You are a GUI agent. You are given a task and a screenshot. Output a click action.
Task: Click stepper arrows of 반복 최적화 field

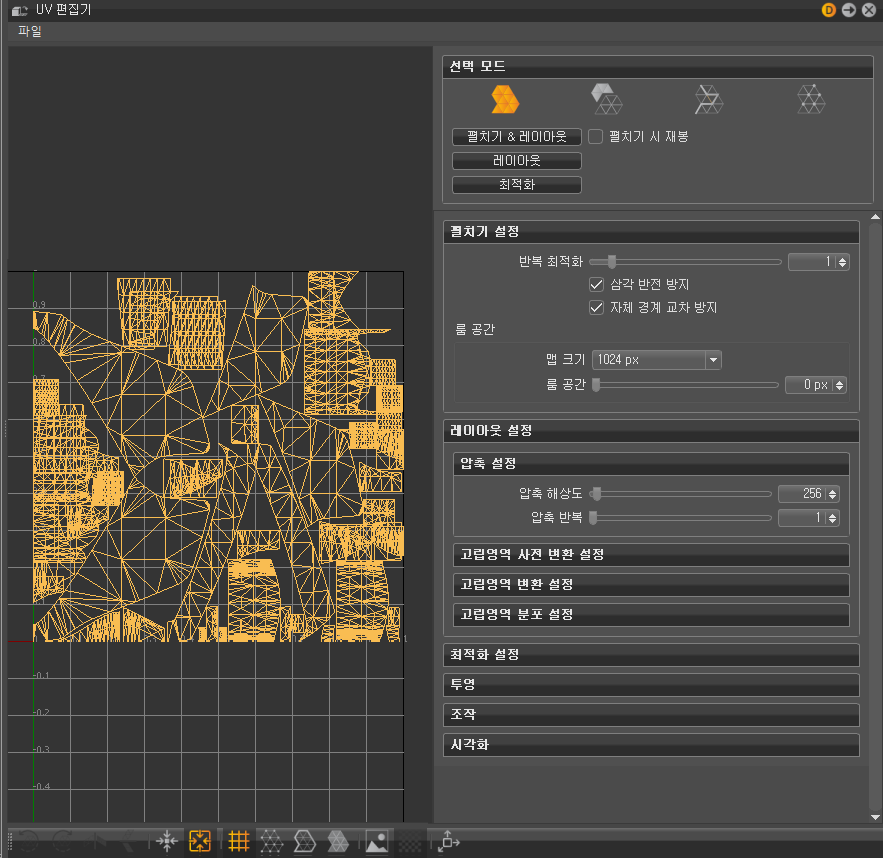[x=842, y=262]
